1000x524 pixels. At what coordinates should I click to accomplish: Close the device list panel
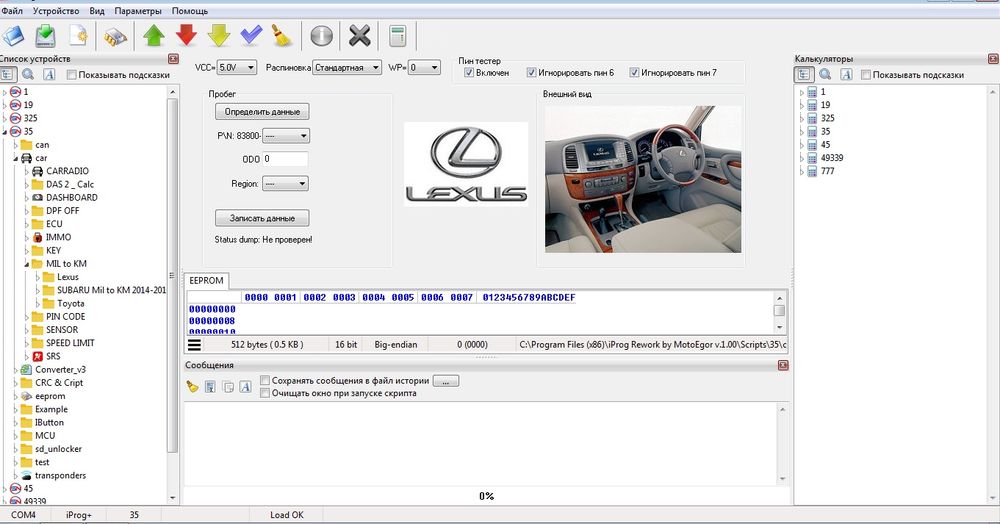pos(173,59)
